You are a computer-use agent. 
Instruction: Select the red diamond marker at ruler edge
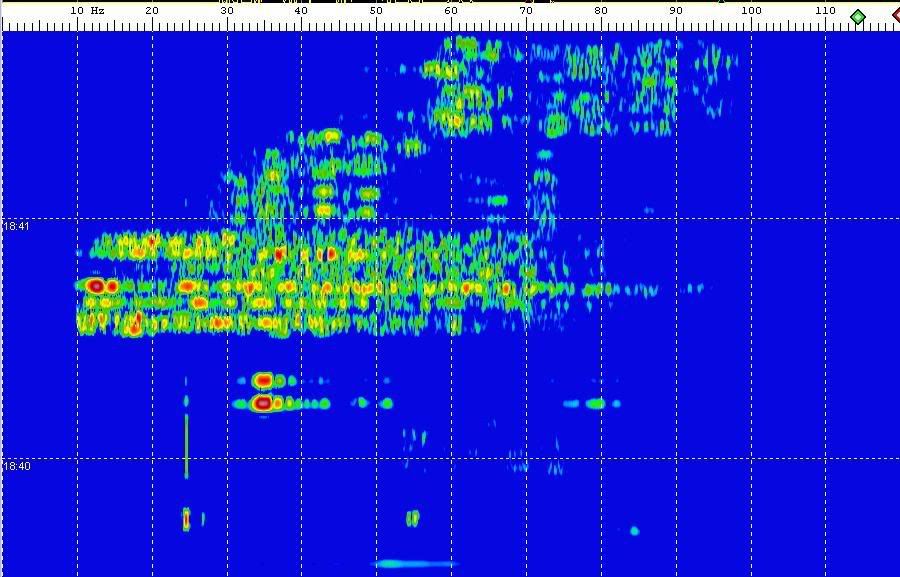tap(896, 16)
